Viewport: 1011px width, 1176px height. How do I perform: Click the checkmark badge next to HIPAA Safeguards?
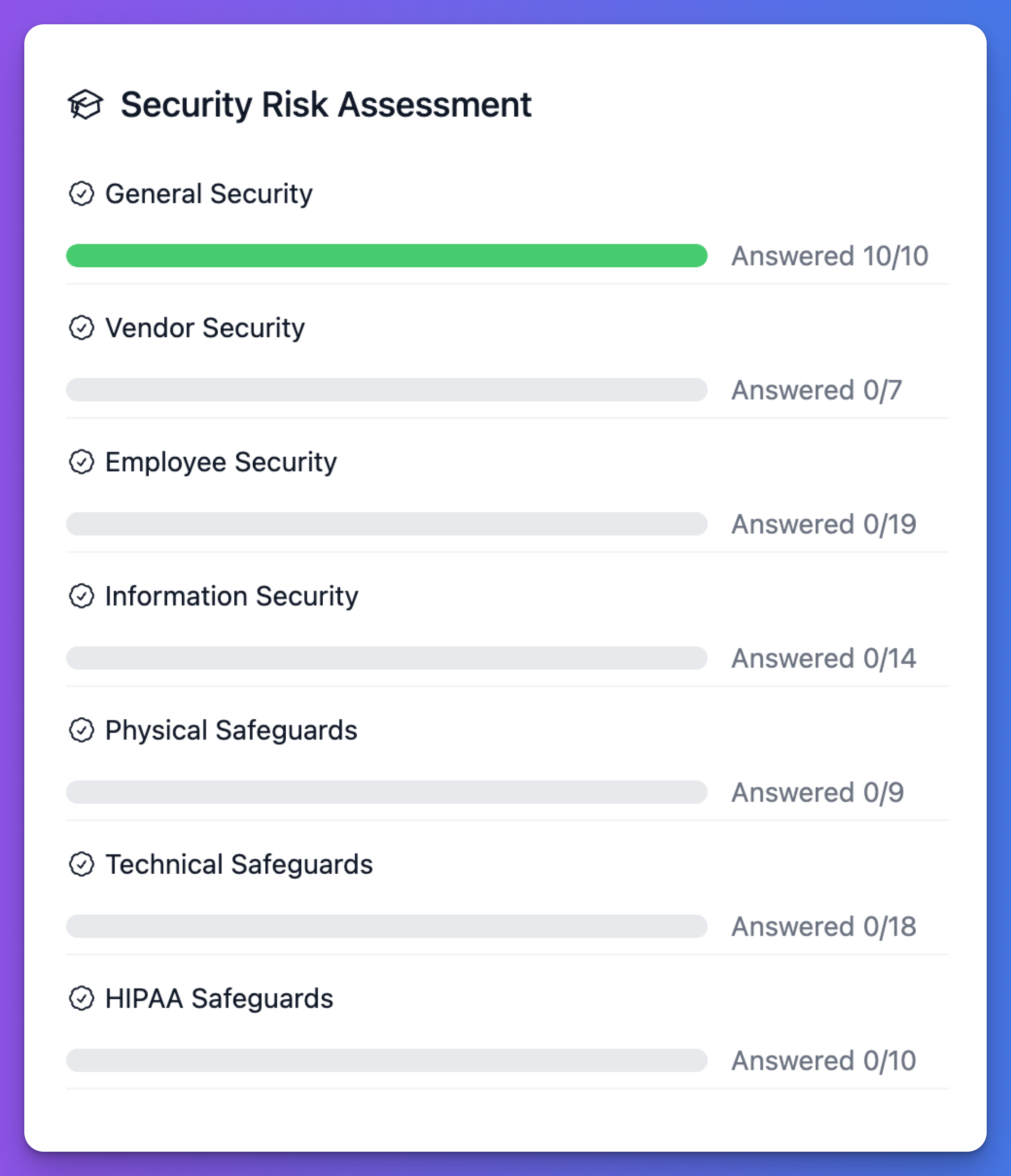pos(81,998)
